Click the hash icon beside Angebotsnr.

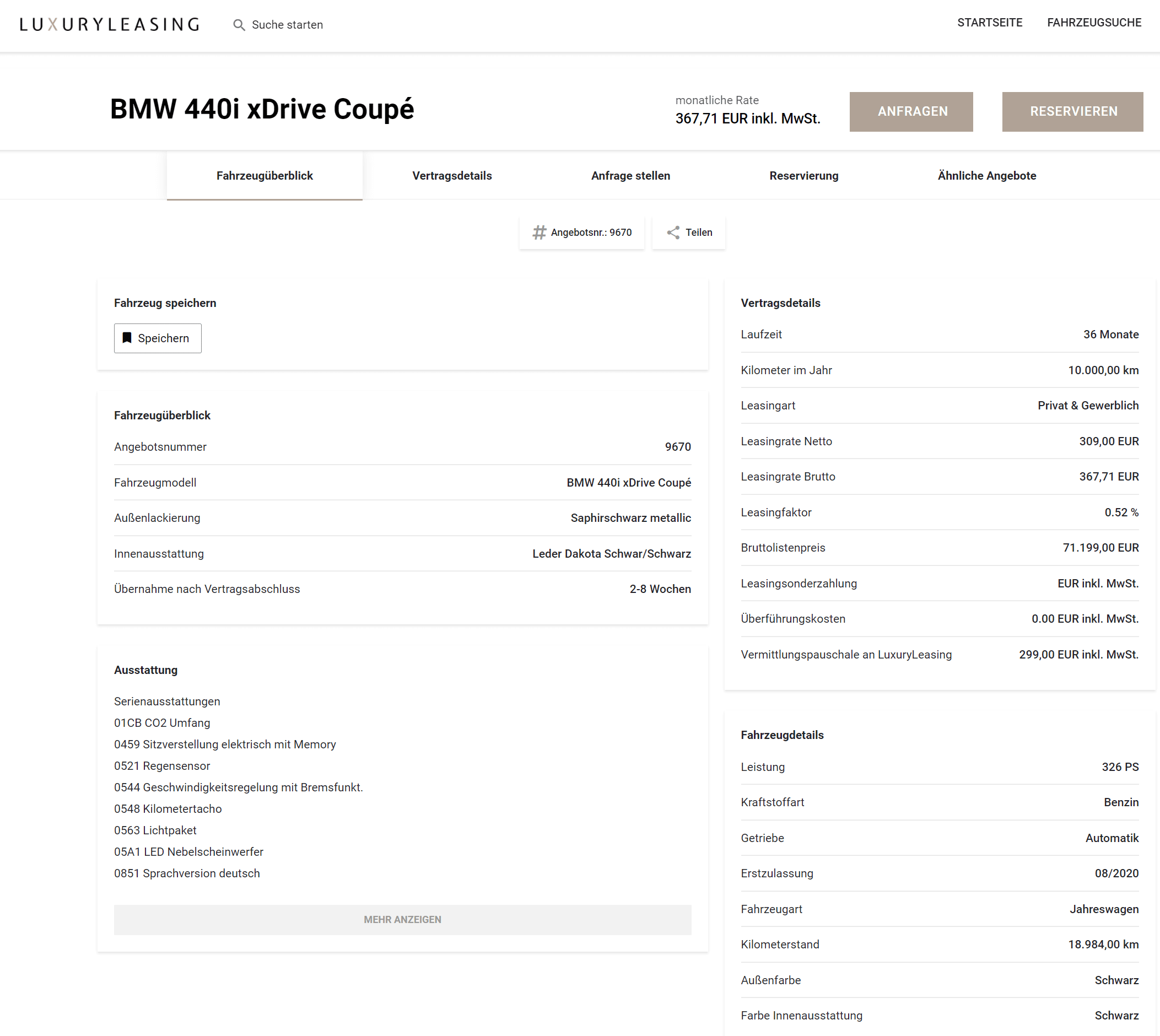(539, 232)
